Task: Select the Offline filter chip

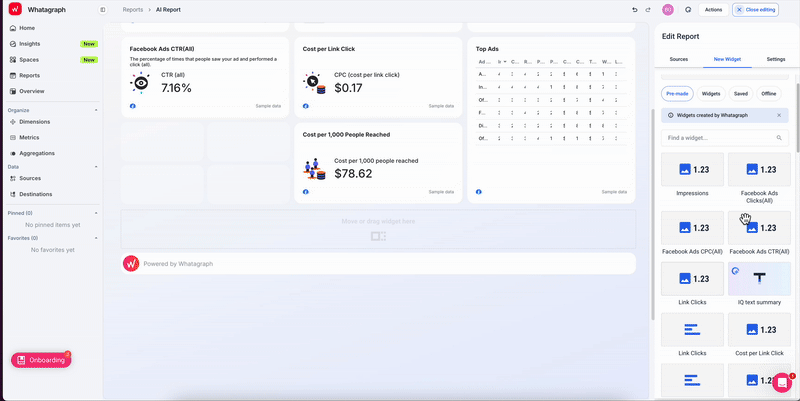Action: click(769, 93)
